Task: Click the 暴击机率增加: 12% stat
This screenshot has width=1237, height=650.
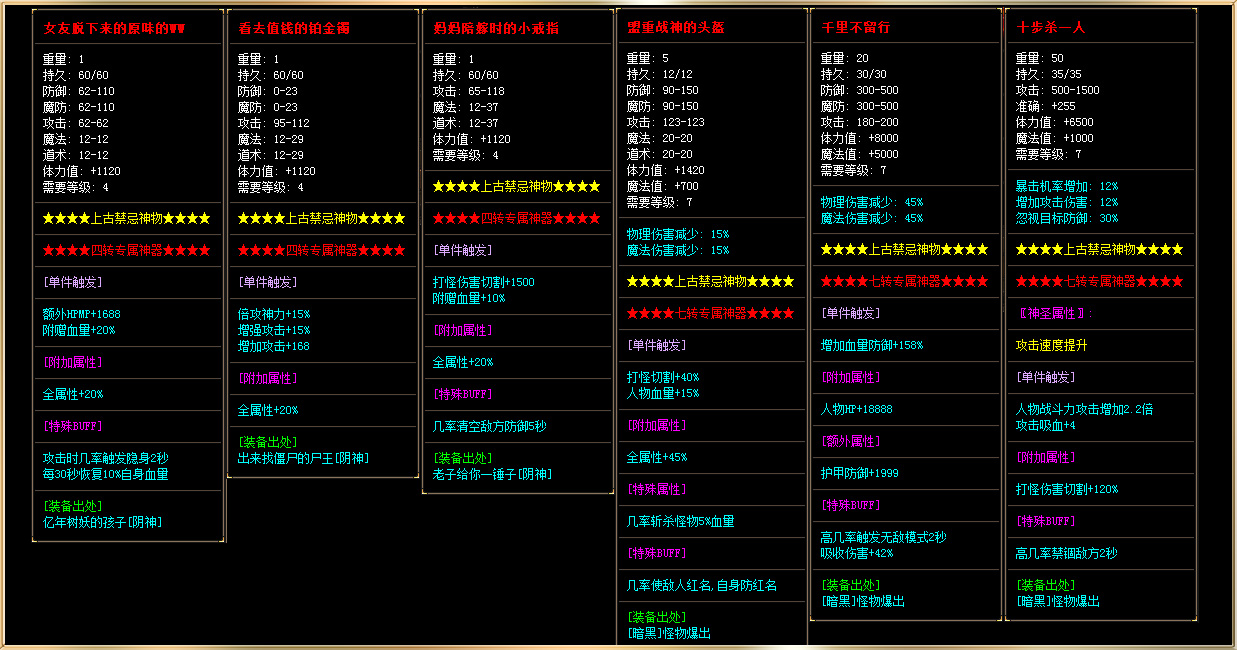Action: click(1066, 186)
